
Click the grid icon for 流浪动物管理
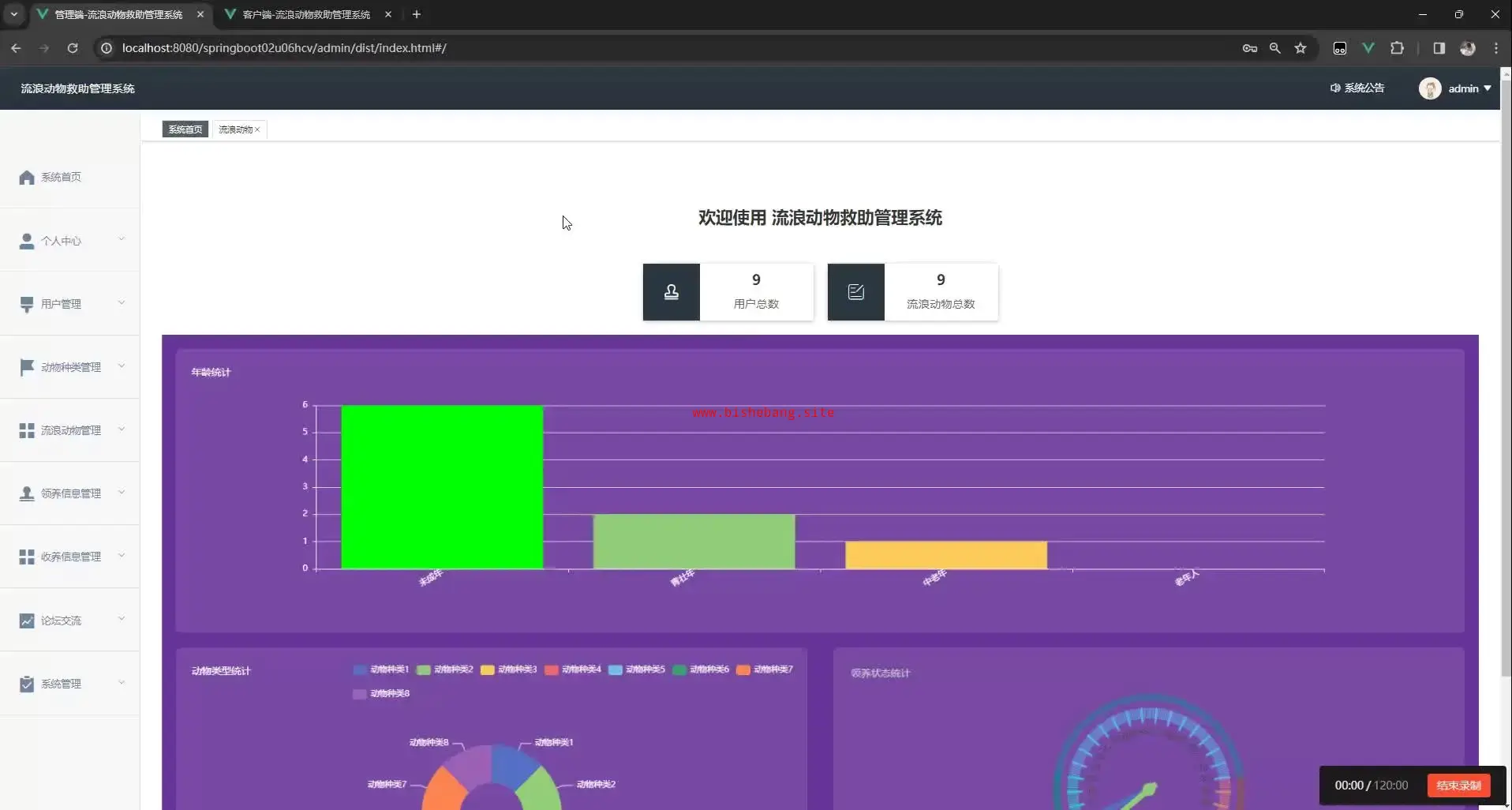coord(27,430)
